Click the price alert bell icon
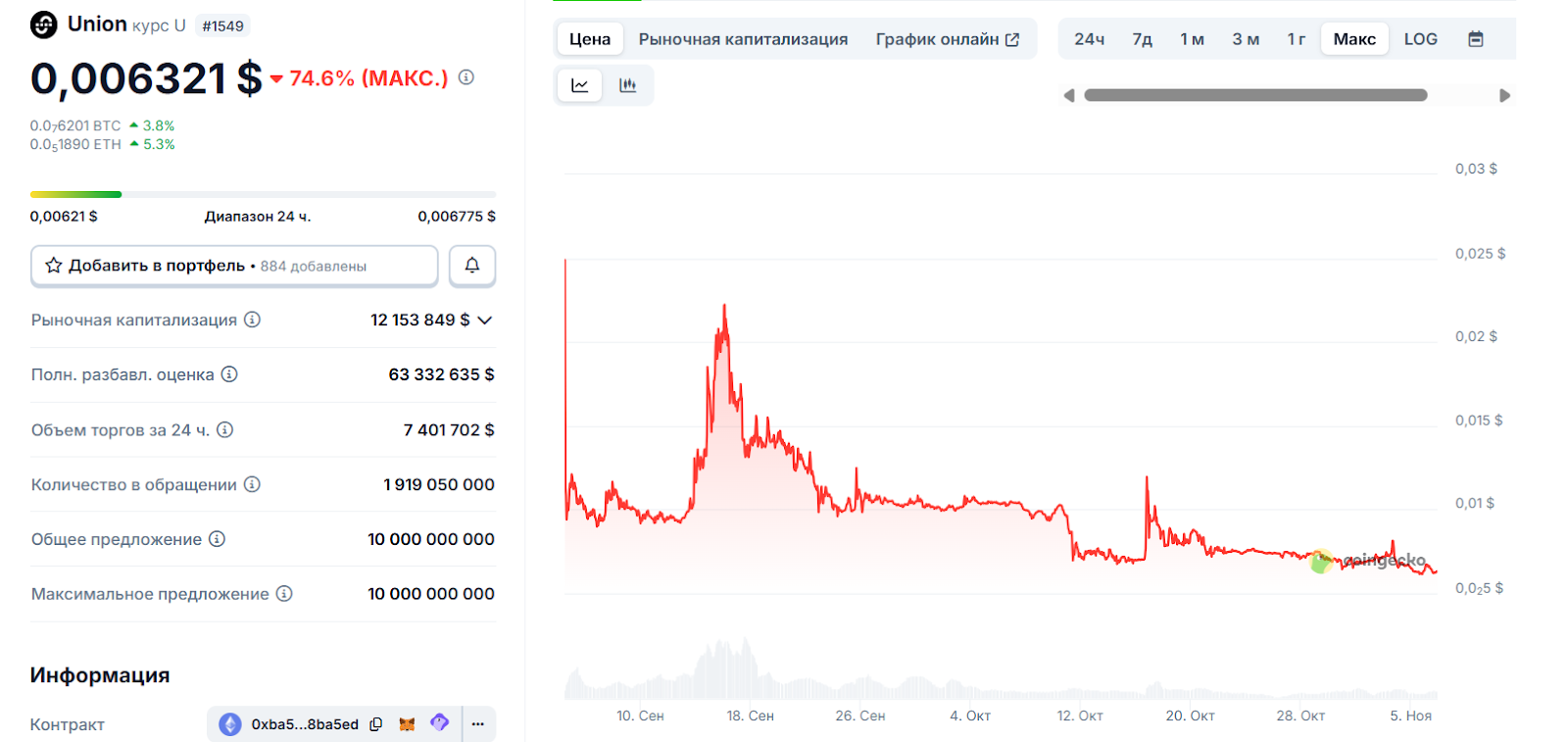 coord(472,266)
